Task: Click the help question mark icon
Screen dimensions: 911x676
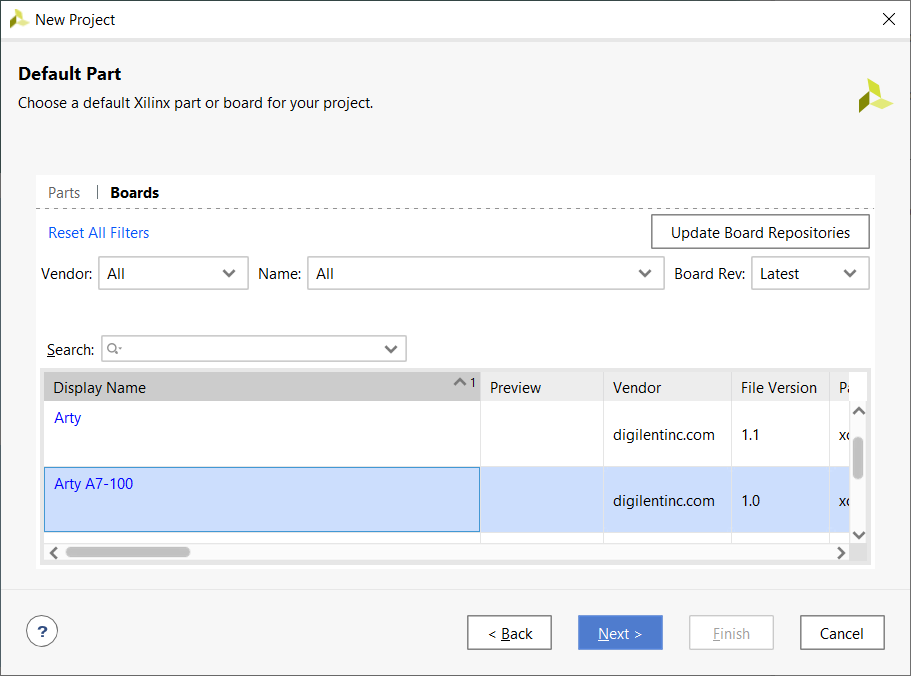Action: 42,631
